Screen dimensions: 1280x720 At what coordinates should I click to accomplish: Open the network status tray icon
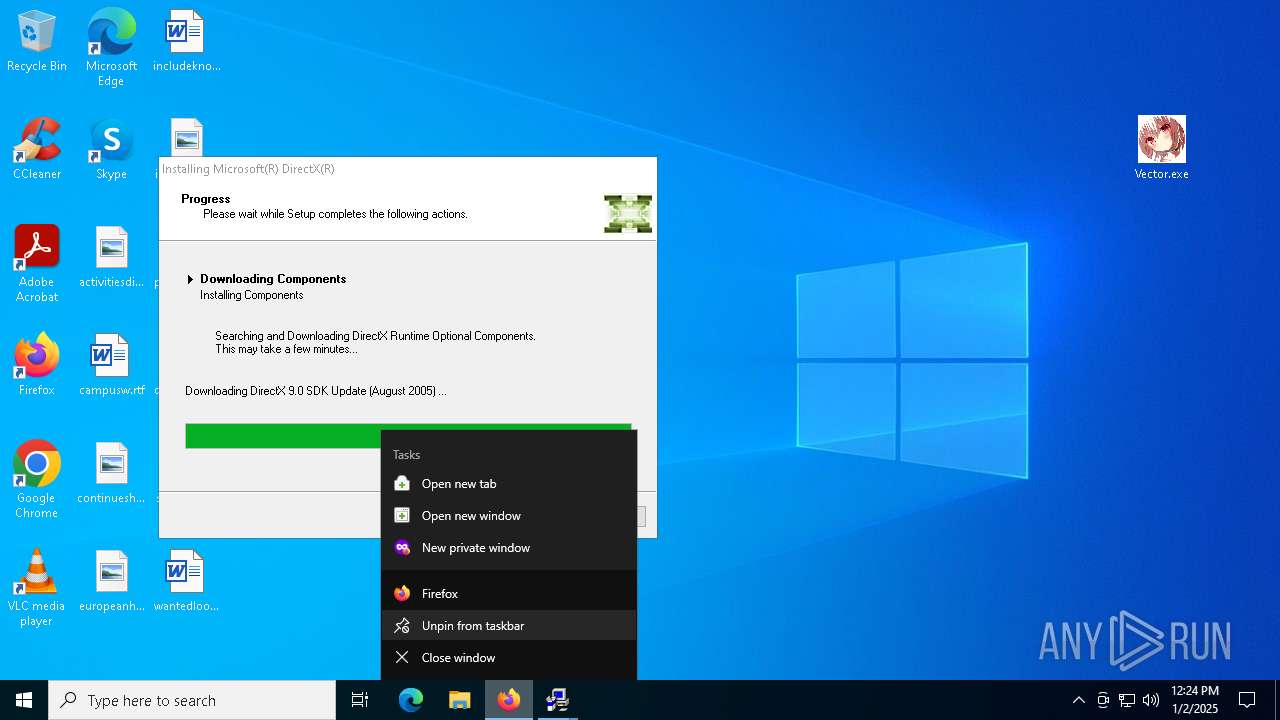pyautogui.click(x=1127, y=700)
